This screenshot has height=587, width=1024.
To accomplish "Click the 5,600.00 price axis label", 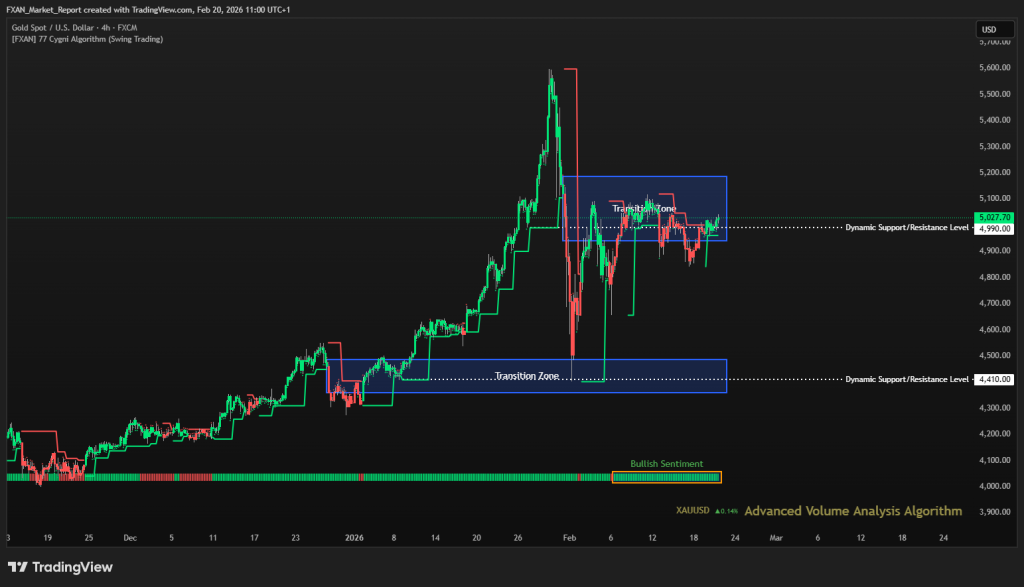I will pos(995,68).
